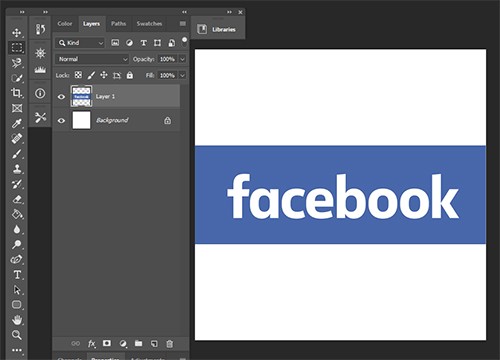
Task: Select the Horizontal Type tool
Action: pos(17,275)
